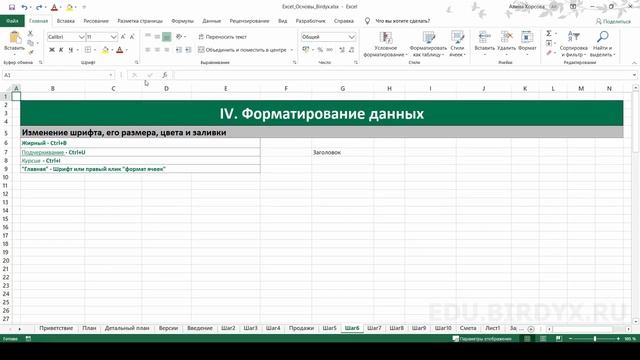
Task: Switch to the Данные ribbon tab
Action: [211, 21]
